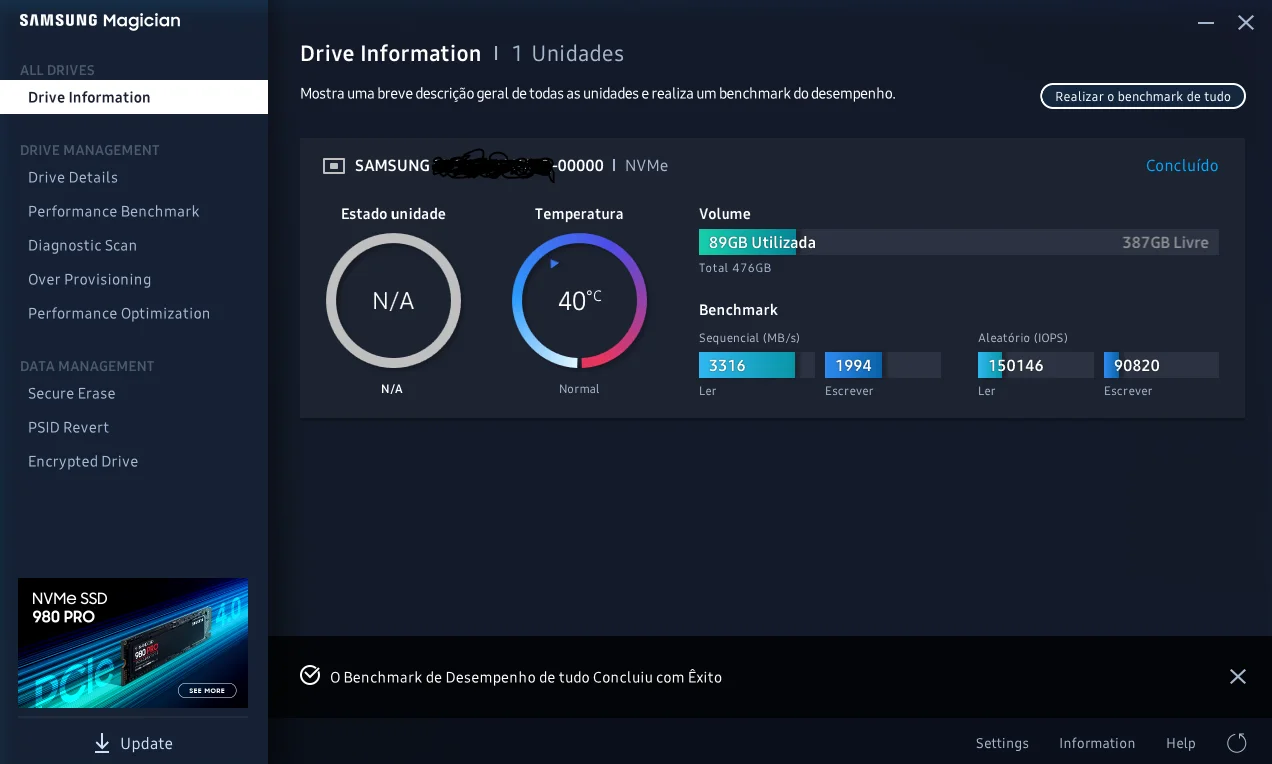
Task: Go to Performance Benchmark section
Action: pyautogui.click(x=114, y=211)
